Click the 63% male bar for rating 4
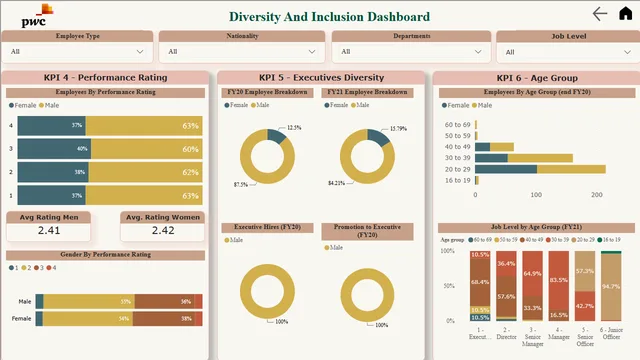Screen dimensions: 640x360 pos(144,125)
